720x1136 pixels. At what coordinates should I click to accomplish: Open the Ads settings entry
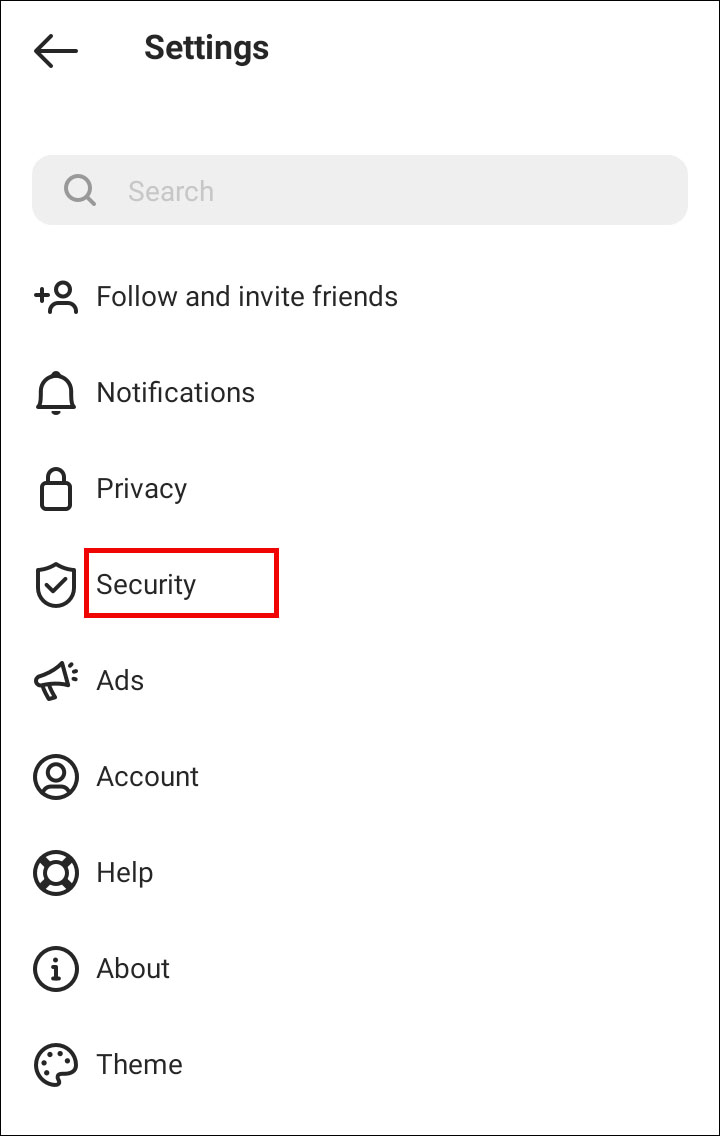[120, 681]
